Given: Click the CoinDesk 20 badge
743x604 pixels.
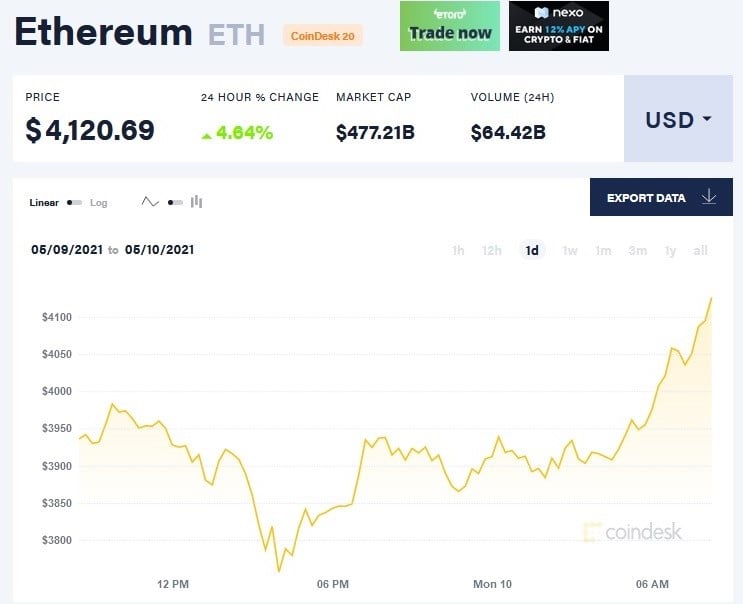Looking at the screenshot, I should coord(323,36).
